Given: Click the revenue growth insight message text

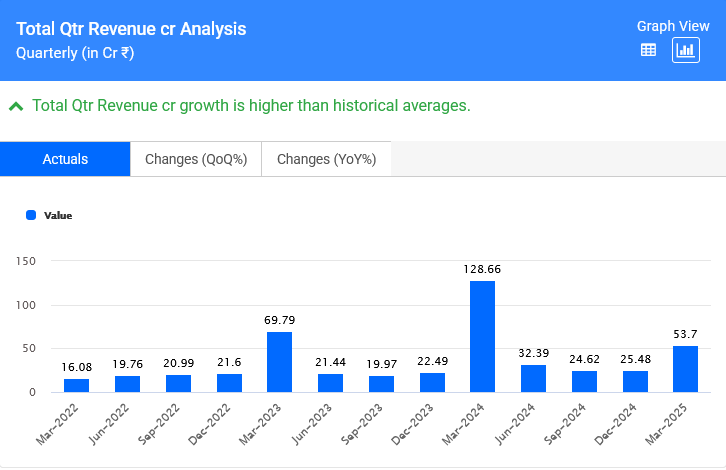Looking at the screenshot, I should tap(251, 106).
